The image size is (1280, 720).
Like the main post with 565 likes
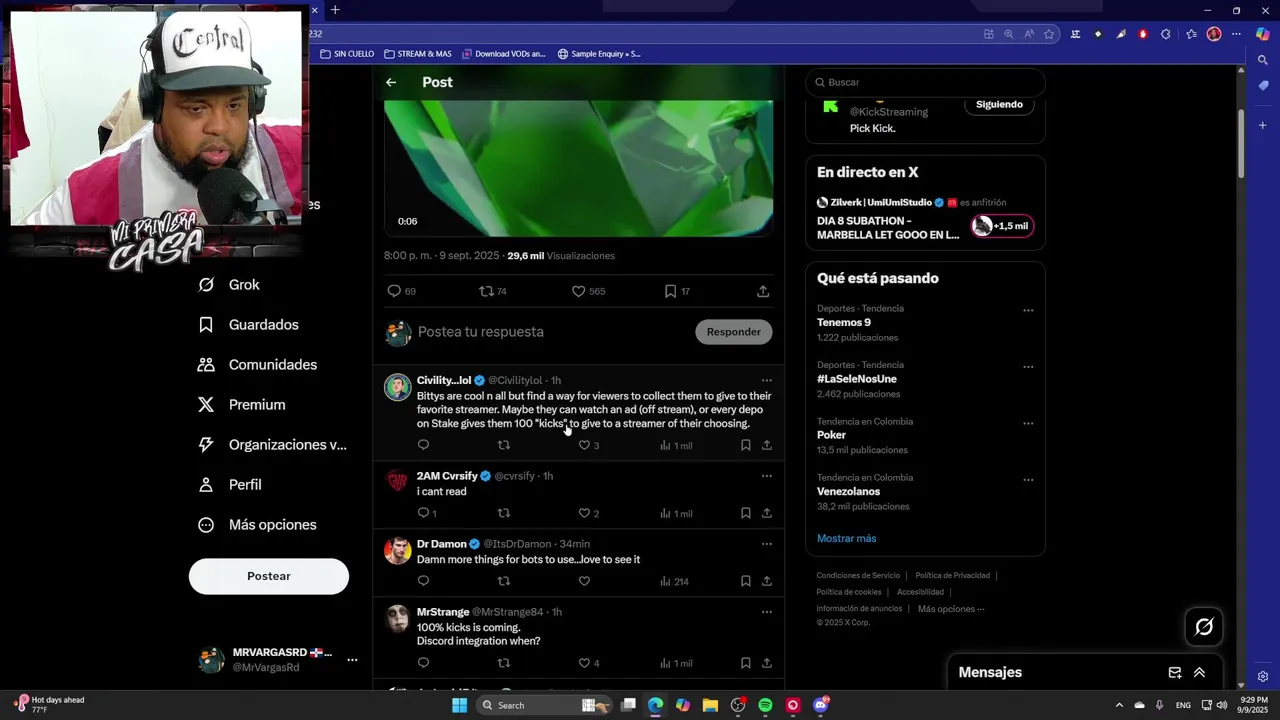[x=588, y=291]
